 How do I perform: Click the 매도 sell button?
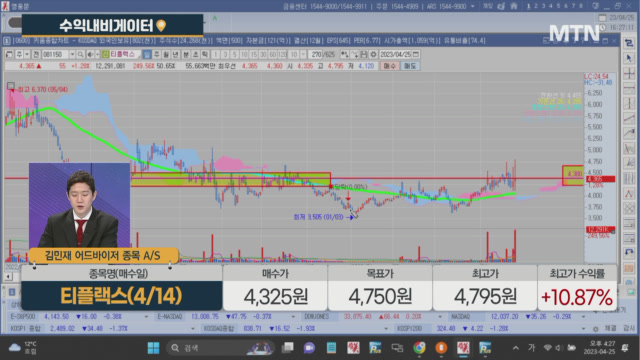(x=410, y=66)
